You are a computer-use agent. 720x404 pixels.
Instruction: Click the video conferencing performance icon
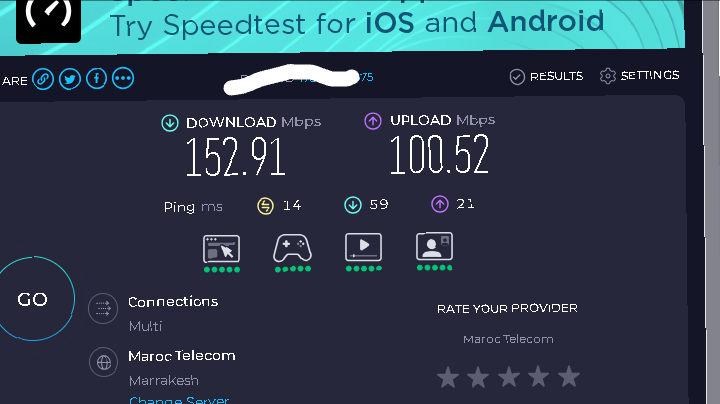click(434, 247)
